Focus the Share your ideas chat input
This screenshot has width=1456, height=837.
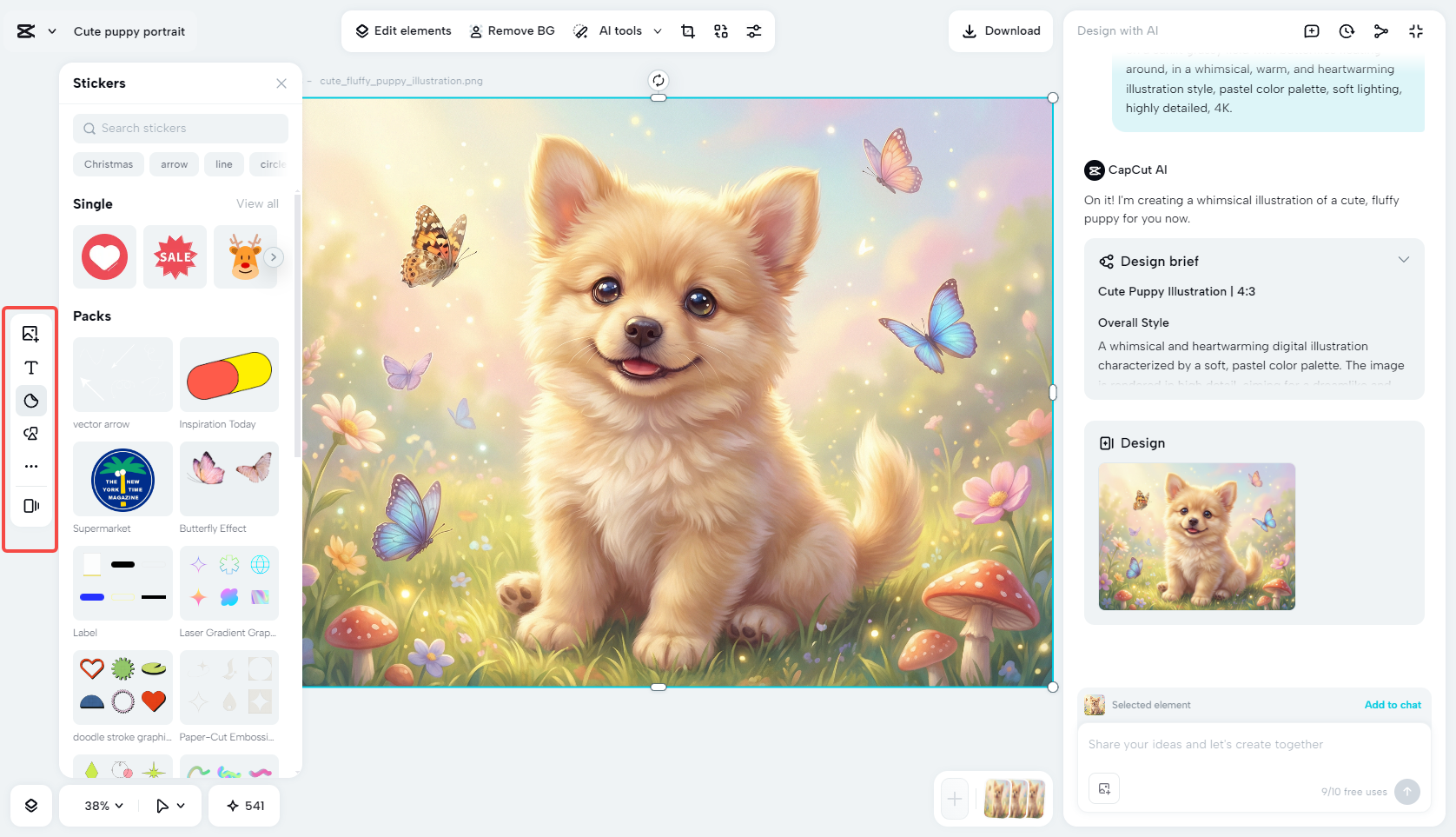coord(1254,745)
